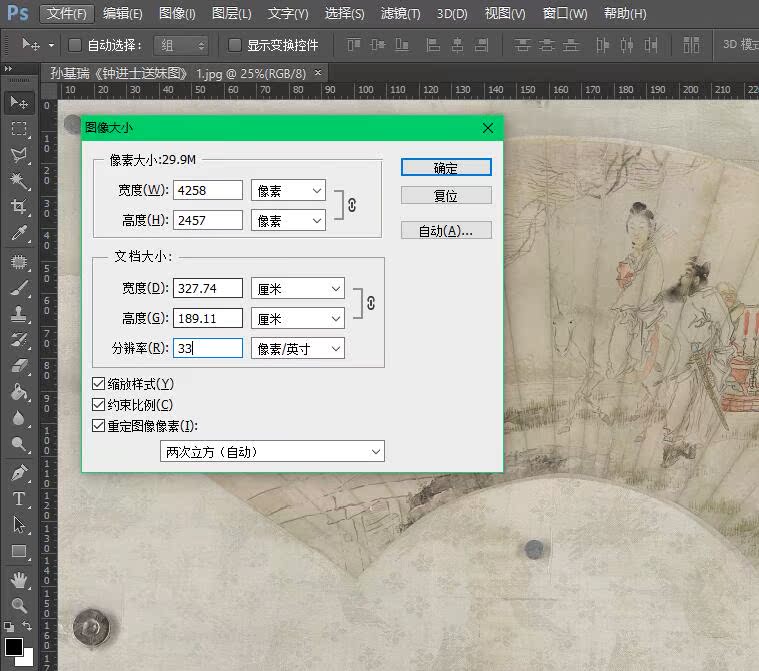Select the Horizontal Type tool

(19, 499)
